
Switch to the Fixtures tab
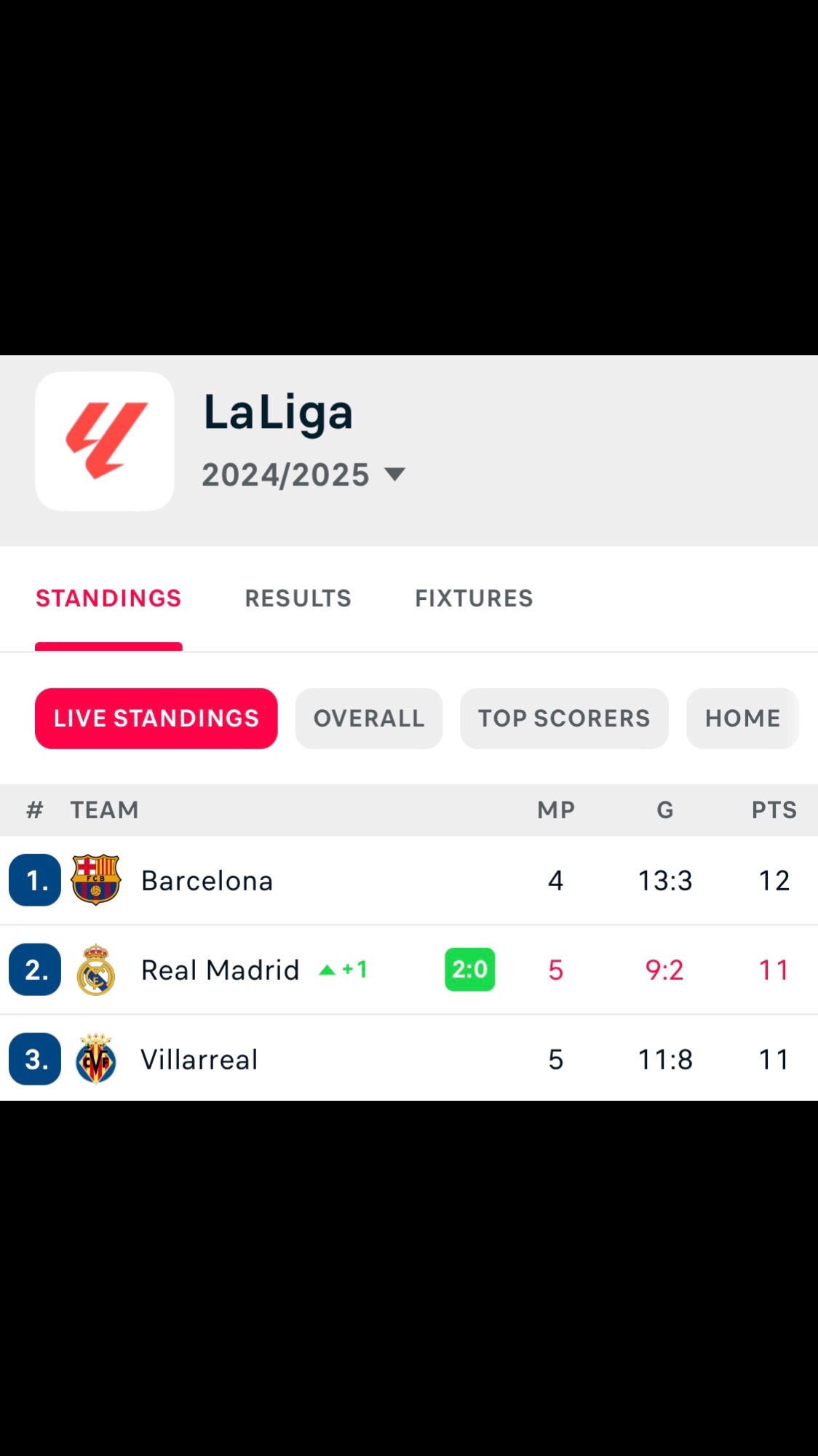[x=474, y=598]
